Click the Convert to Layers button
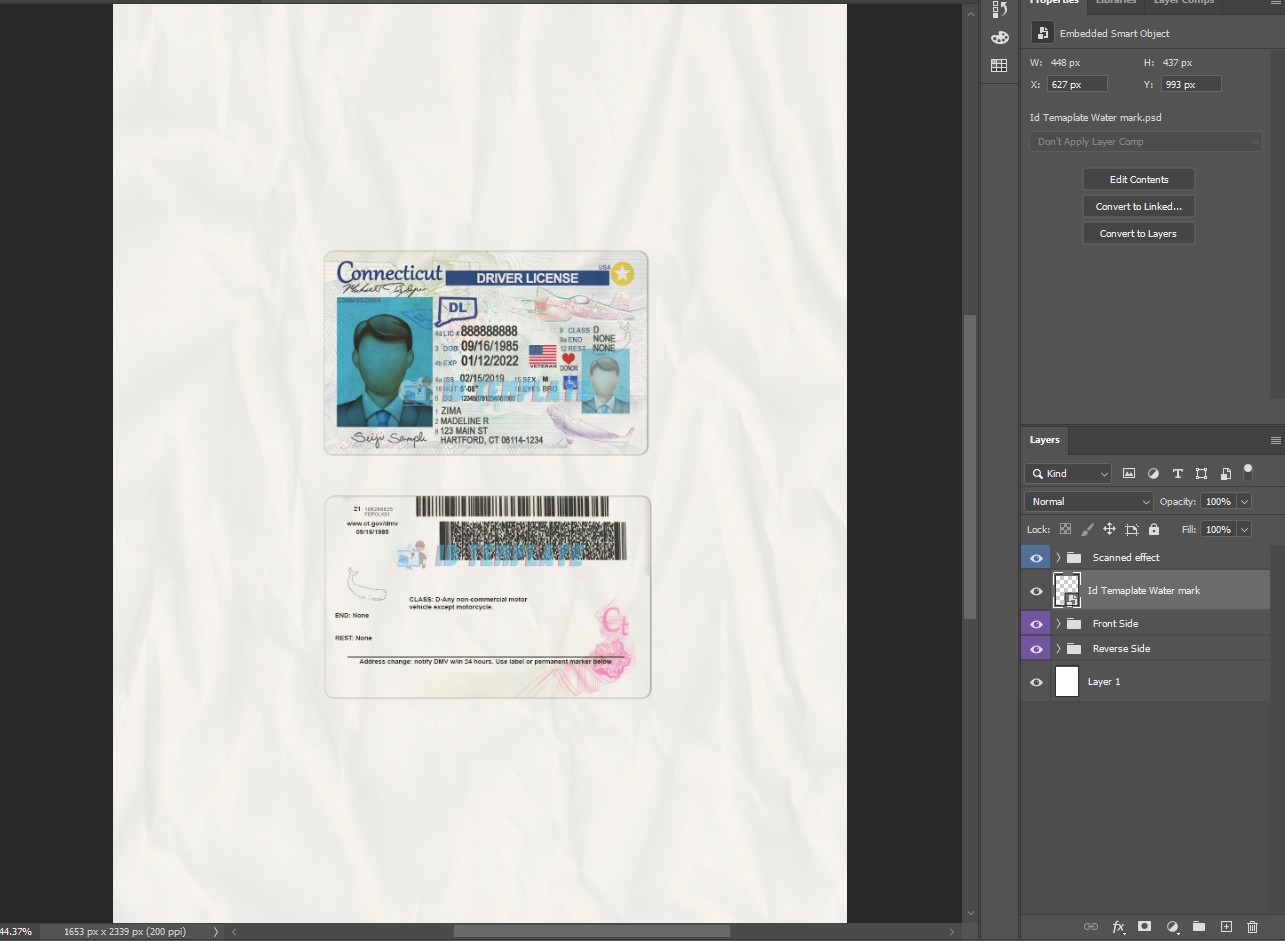This screenshot has height=941, width=1285. [1139, 233]
